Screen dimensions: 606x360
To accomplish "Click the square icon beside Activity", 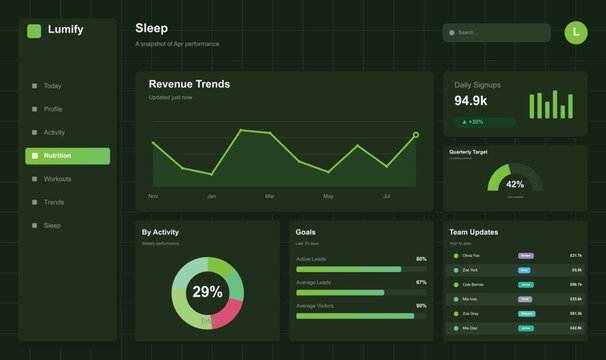I will (x=34, y=132).
